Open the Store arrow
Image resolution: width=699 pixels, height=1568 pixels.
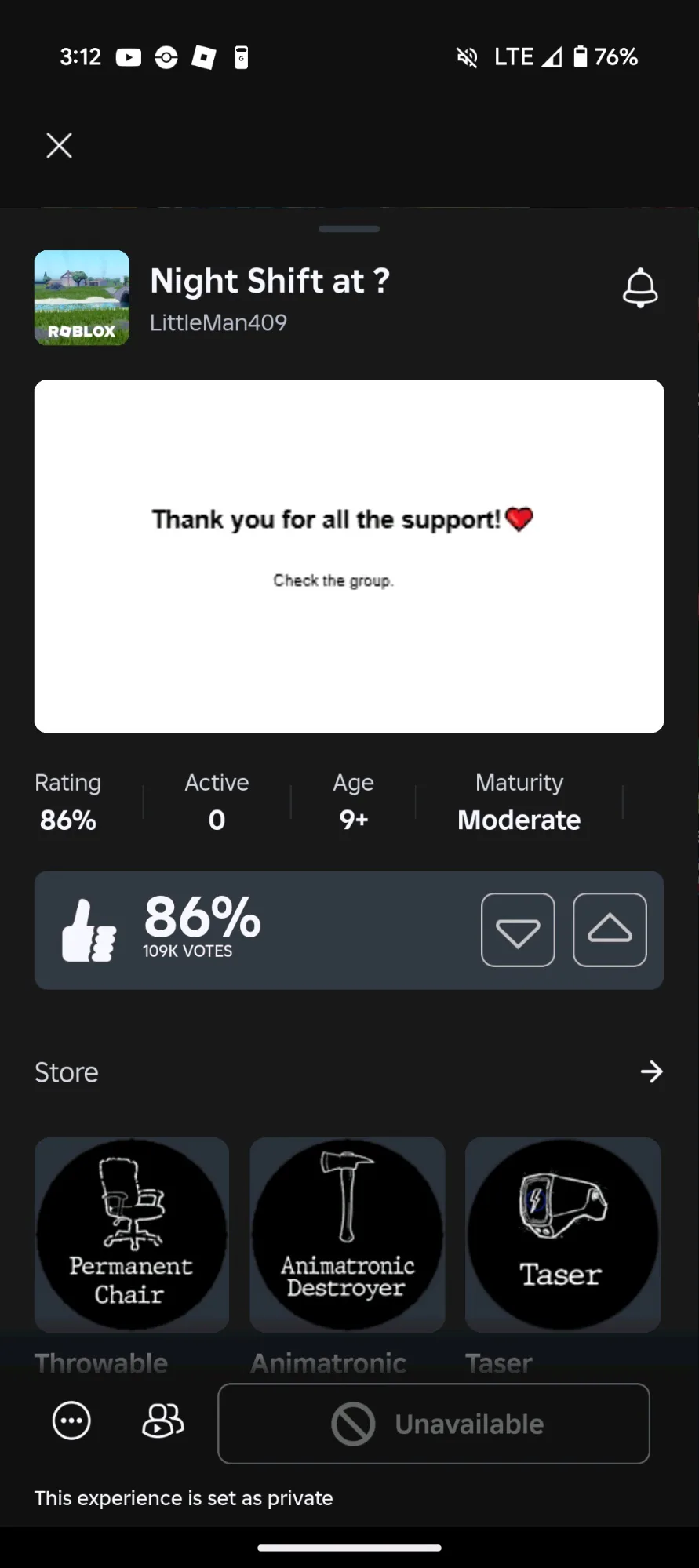point(651,1071)
